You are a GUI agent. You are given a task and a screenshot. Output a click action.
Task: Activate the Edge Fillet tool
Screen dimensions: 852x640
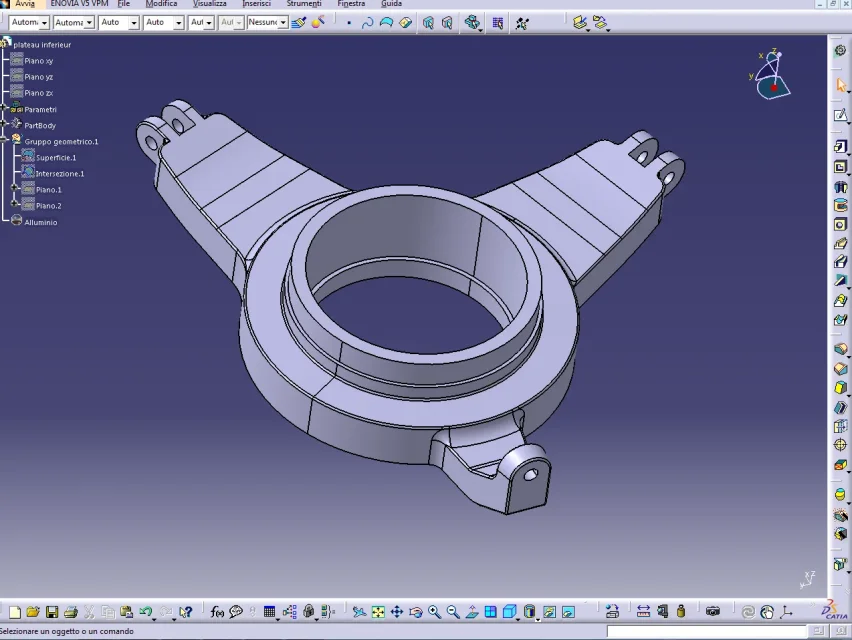[x=840, y=349]
